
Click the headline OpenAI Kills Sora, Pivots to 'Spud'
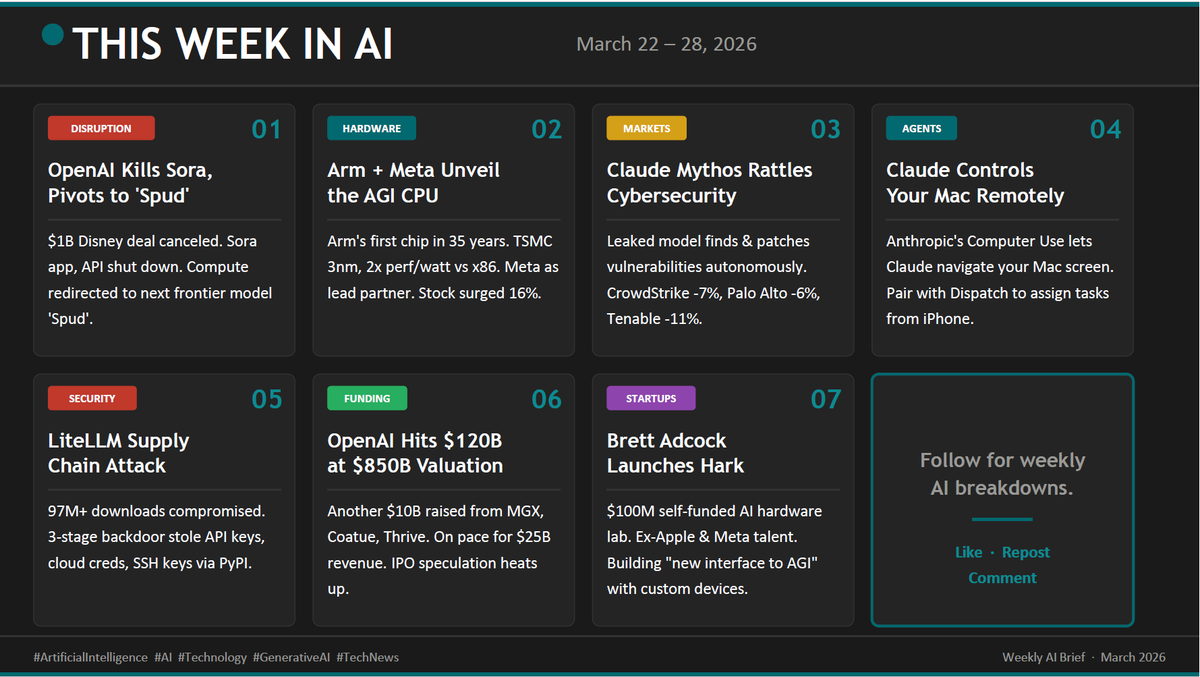click(130, 183)
